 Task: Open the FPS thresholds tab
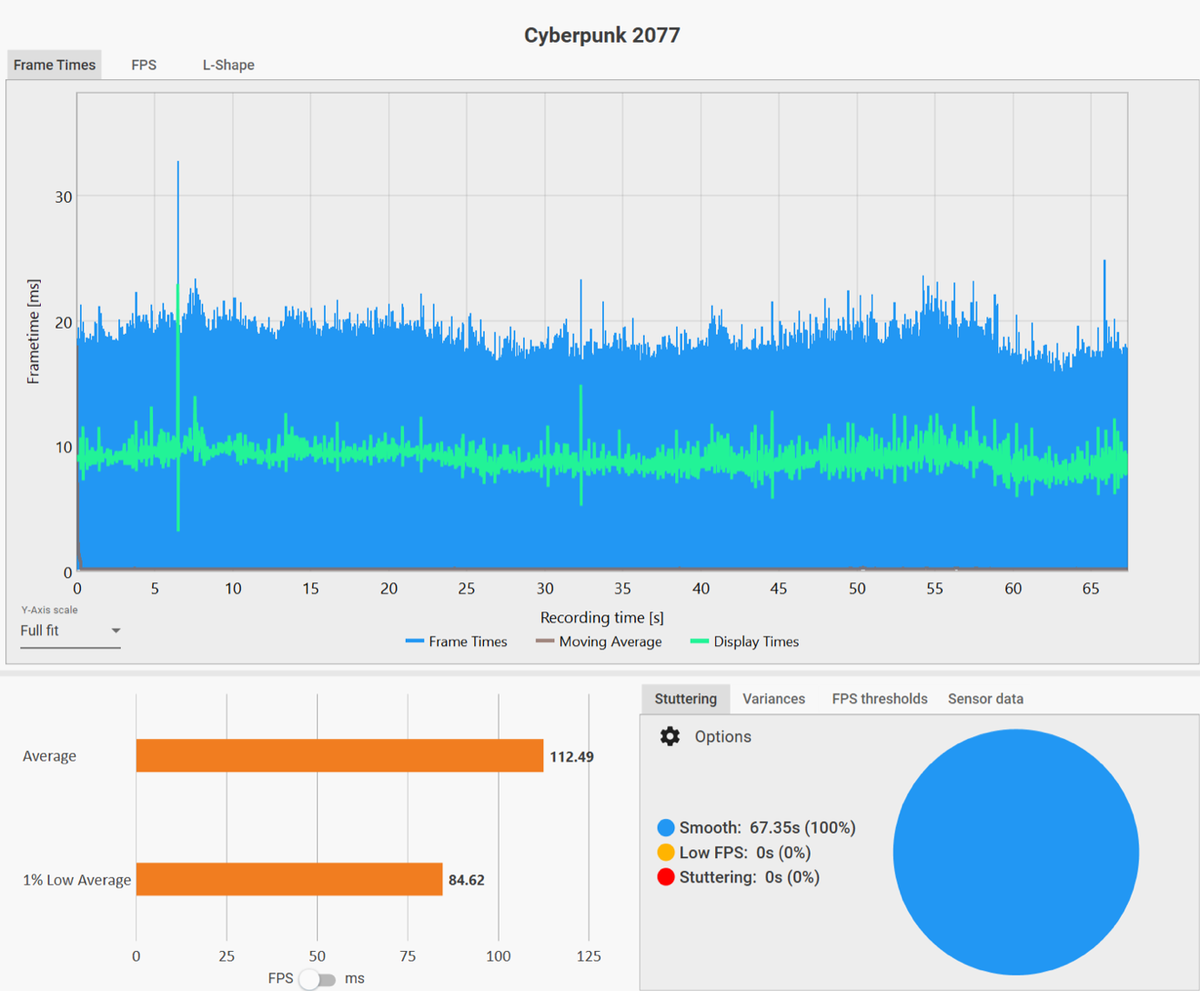click(x=880, y=699)
